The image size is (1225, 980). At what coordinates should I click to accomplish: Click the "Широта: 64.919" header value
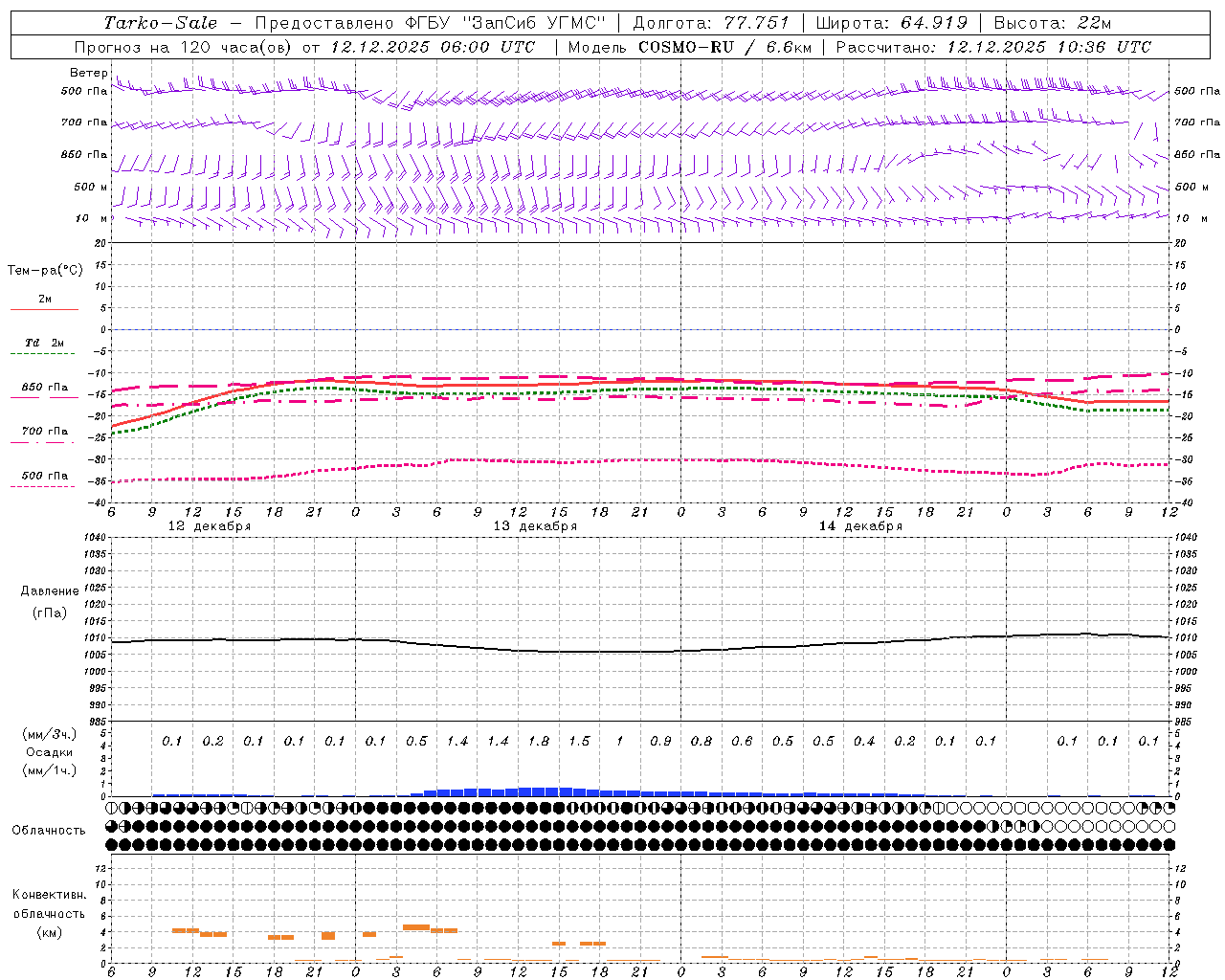891,23
